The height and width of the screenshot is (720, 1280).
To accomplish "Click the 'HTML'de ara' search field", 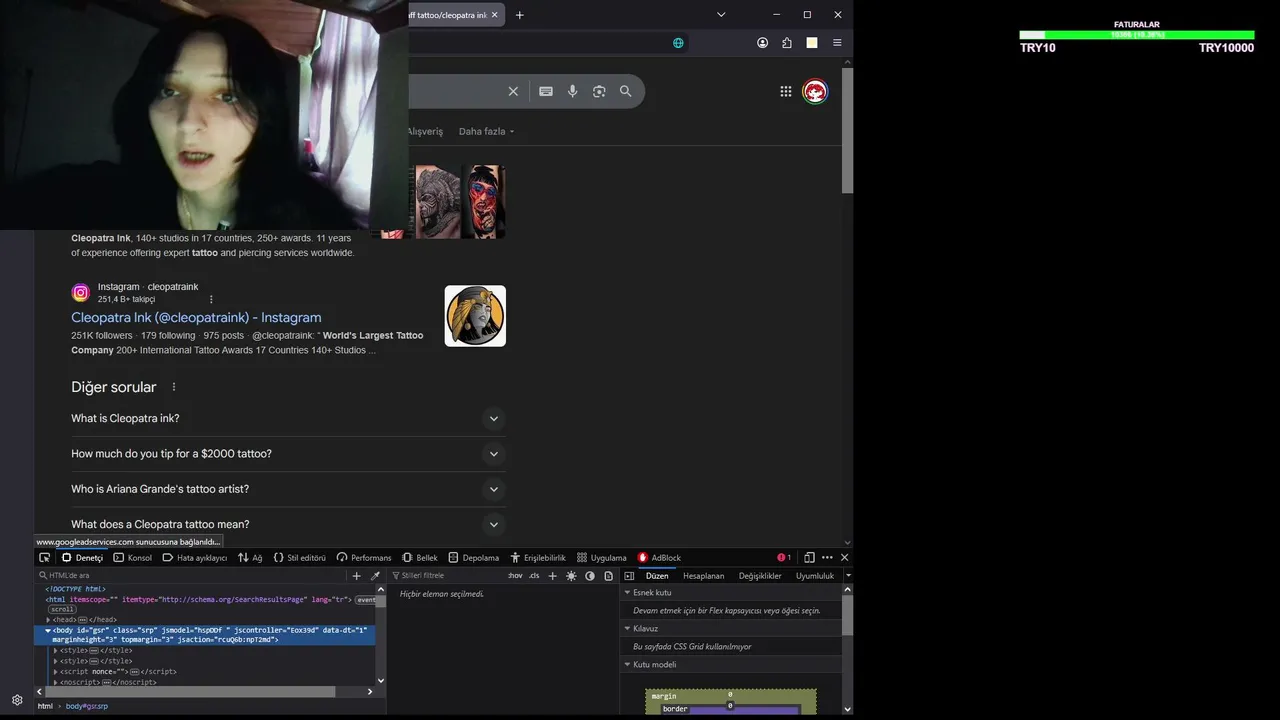I will pyautogui.click(x=190, y=576).
